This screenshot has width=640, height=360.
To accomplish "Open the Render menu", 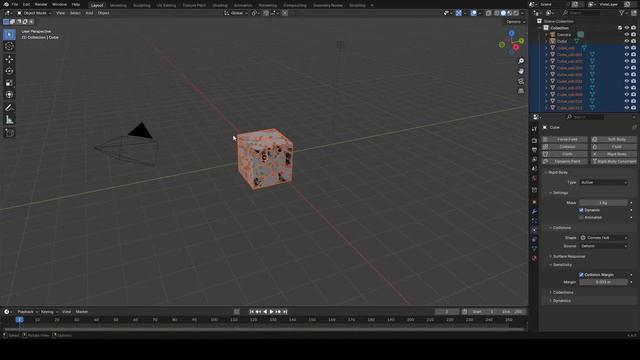I will point(41,4).
